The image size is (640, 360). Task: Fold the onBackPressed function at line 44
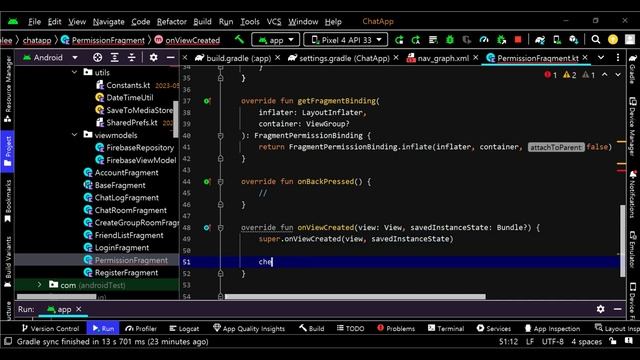pyautogui.click(x=220, y=181)
